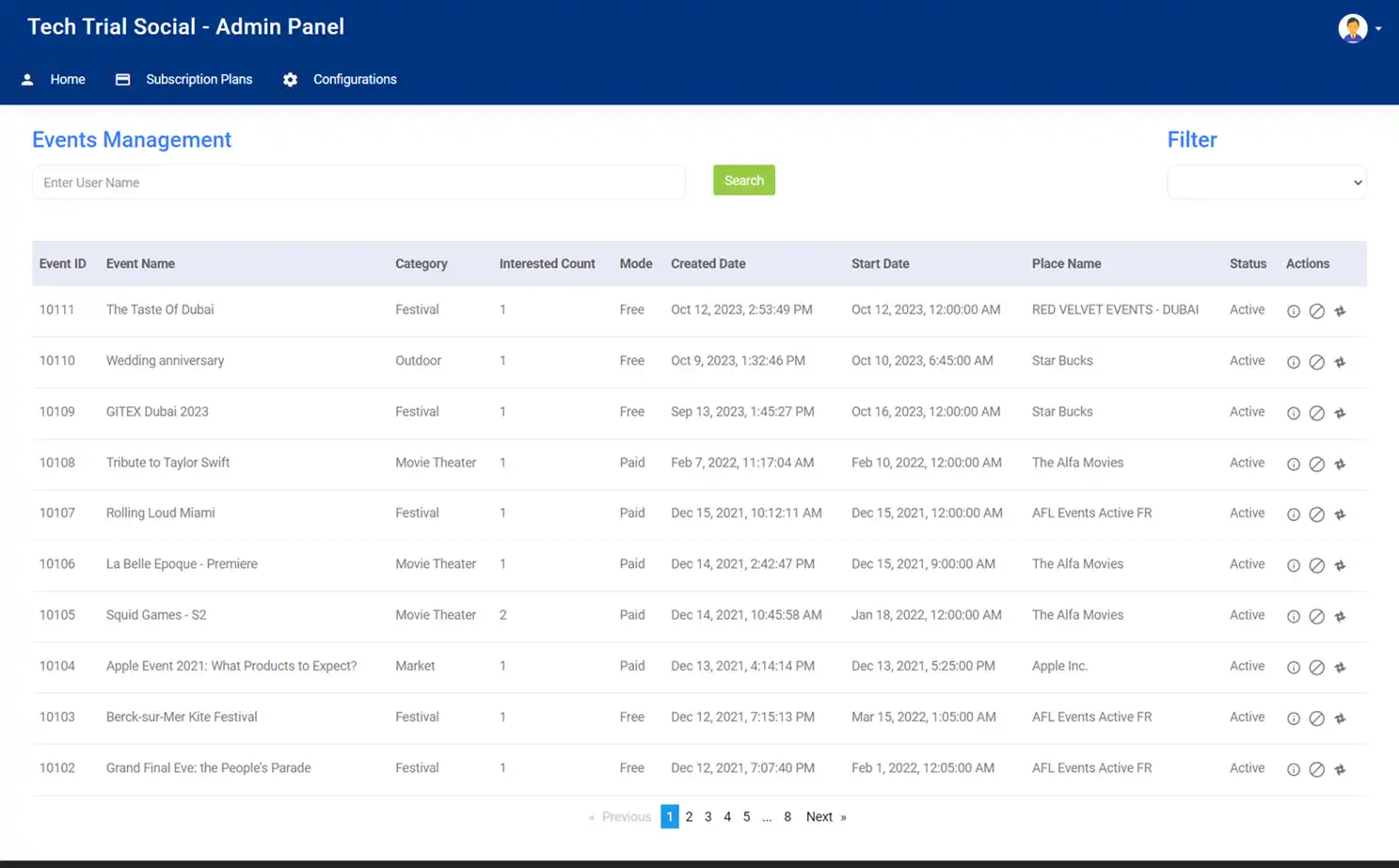The image size is (1399, 868).
Task: Open the Filter dropdown
Action: point(1266,181)
